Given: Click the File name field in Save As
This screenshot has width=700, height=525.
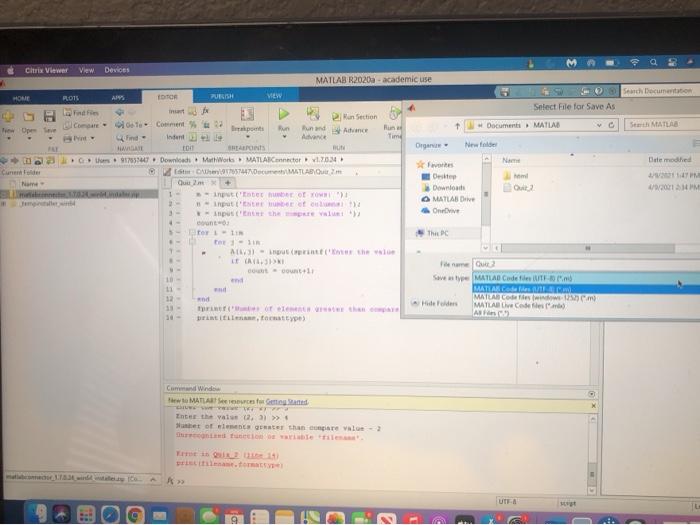Looking at the screenshot, I should (586, 264).
